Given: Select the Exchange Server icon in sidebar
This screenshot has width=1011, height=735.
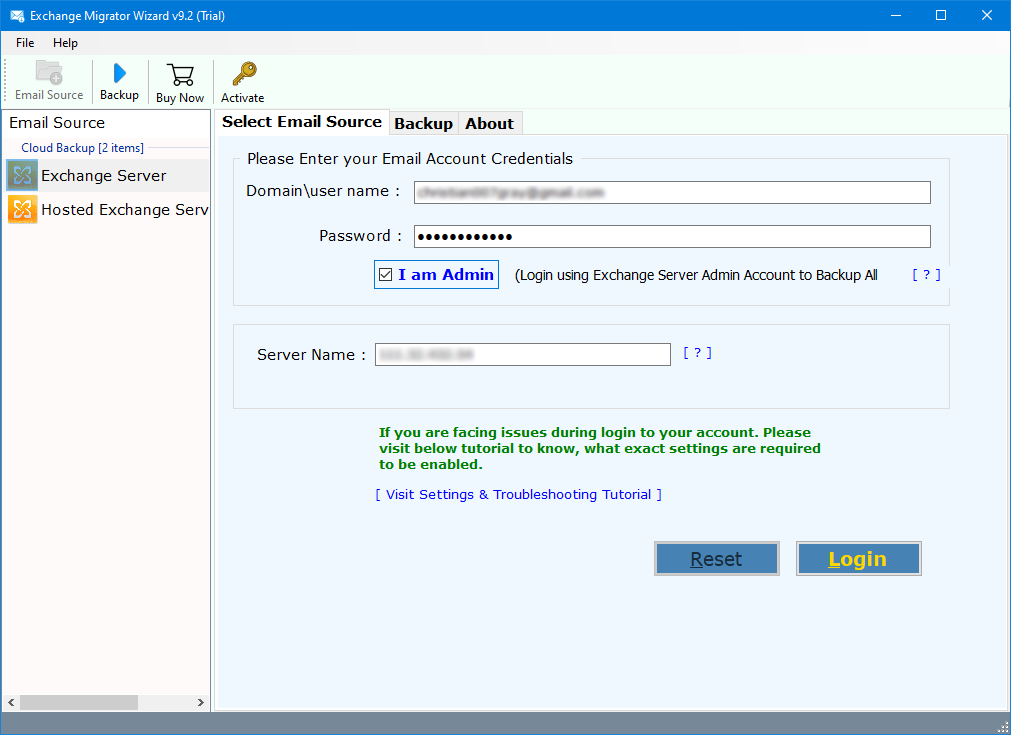Looking at the screenshot, I should point(23,175).
